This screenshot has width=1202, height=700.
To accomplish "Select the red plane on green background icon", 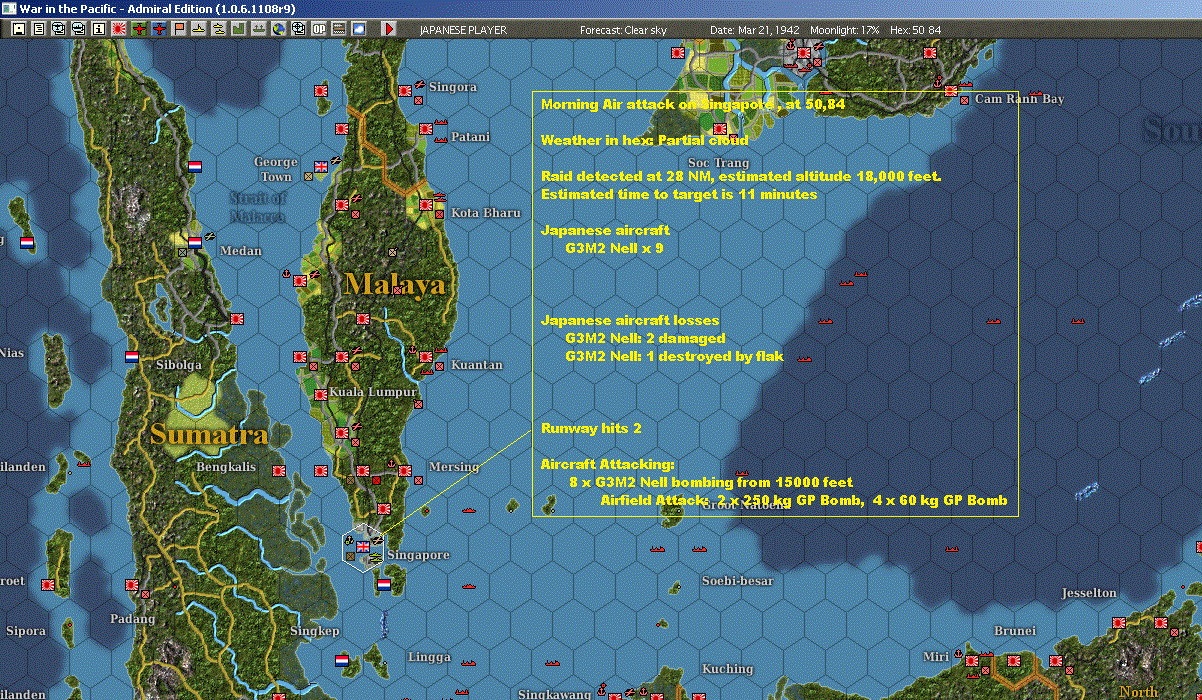I will click(x=138, y=29).
